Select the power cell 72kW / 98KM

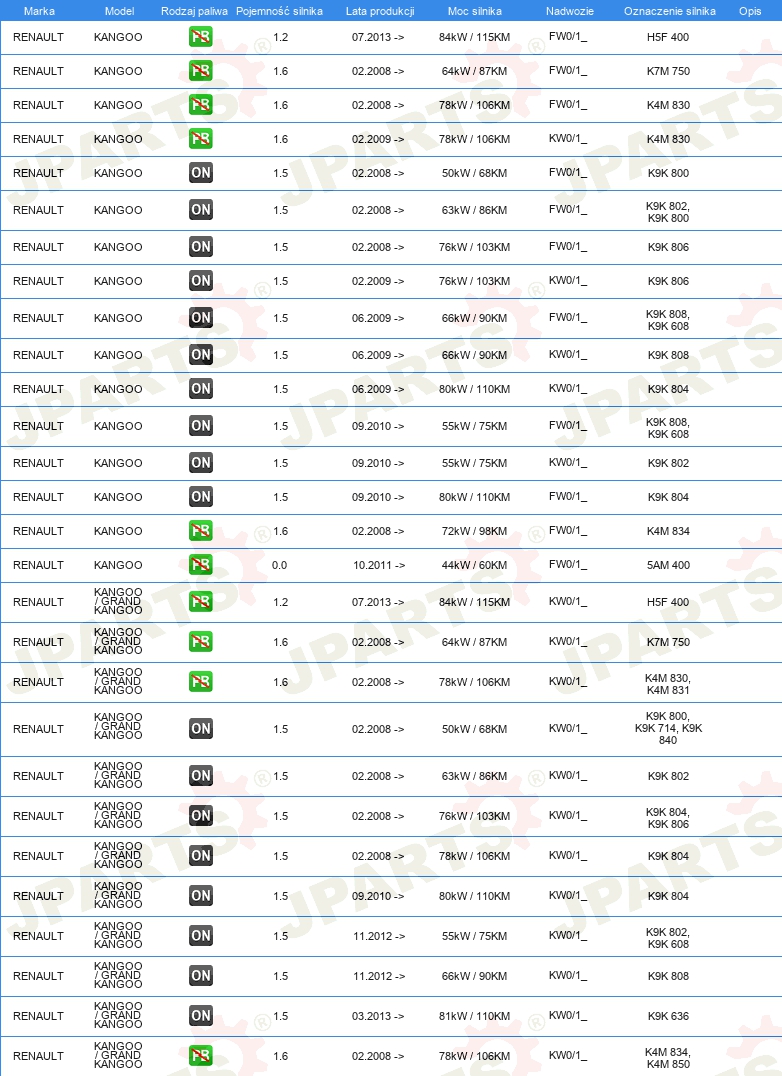[475, 531]
